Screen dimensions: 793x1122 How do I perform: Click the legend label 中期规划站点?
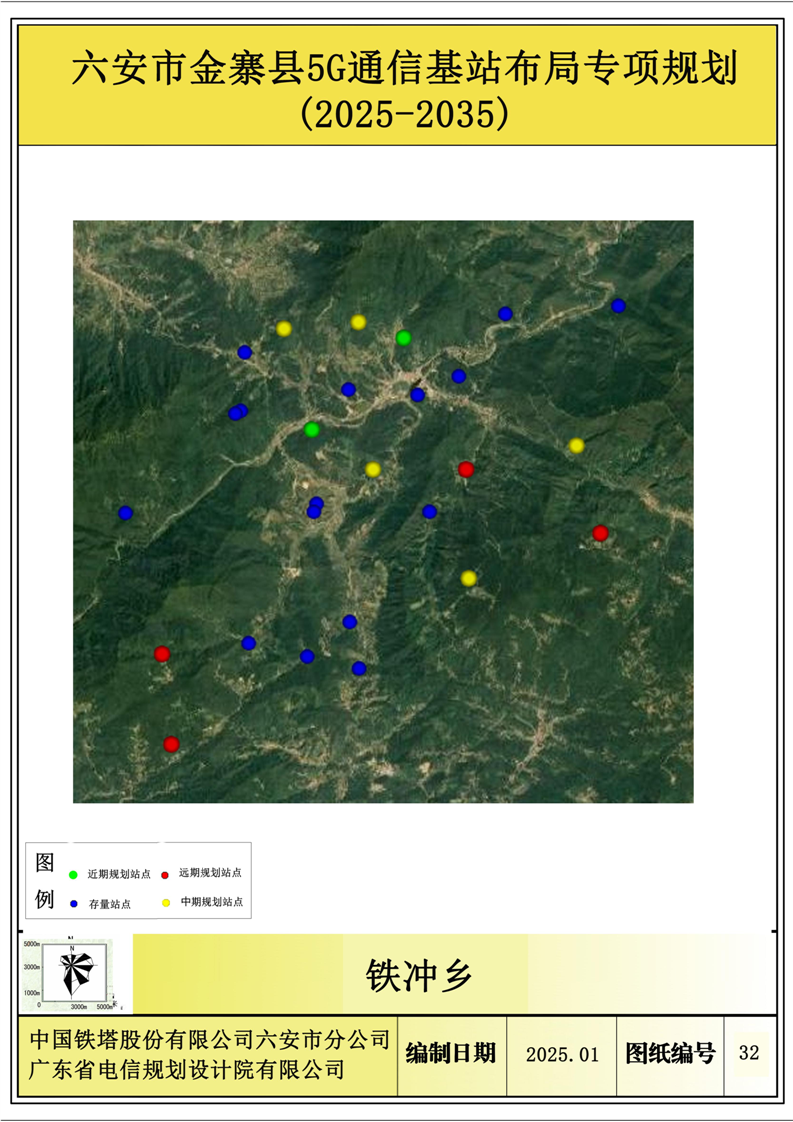(x=212, y=902)
